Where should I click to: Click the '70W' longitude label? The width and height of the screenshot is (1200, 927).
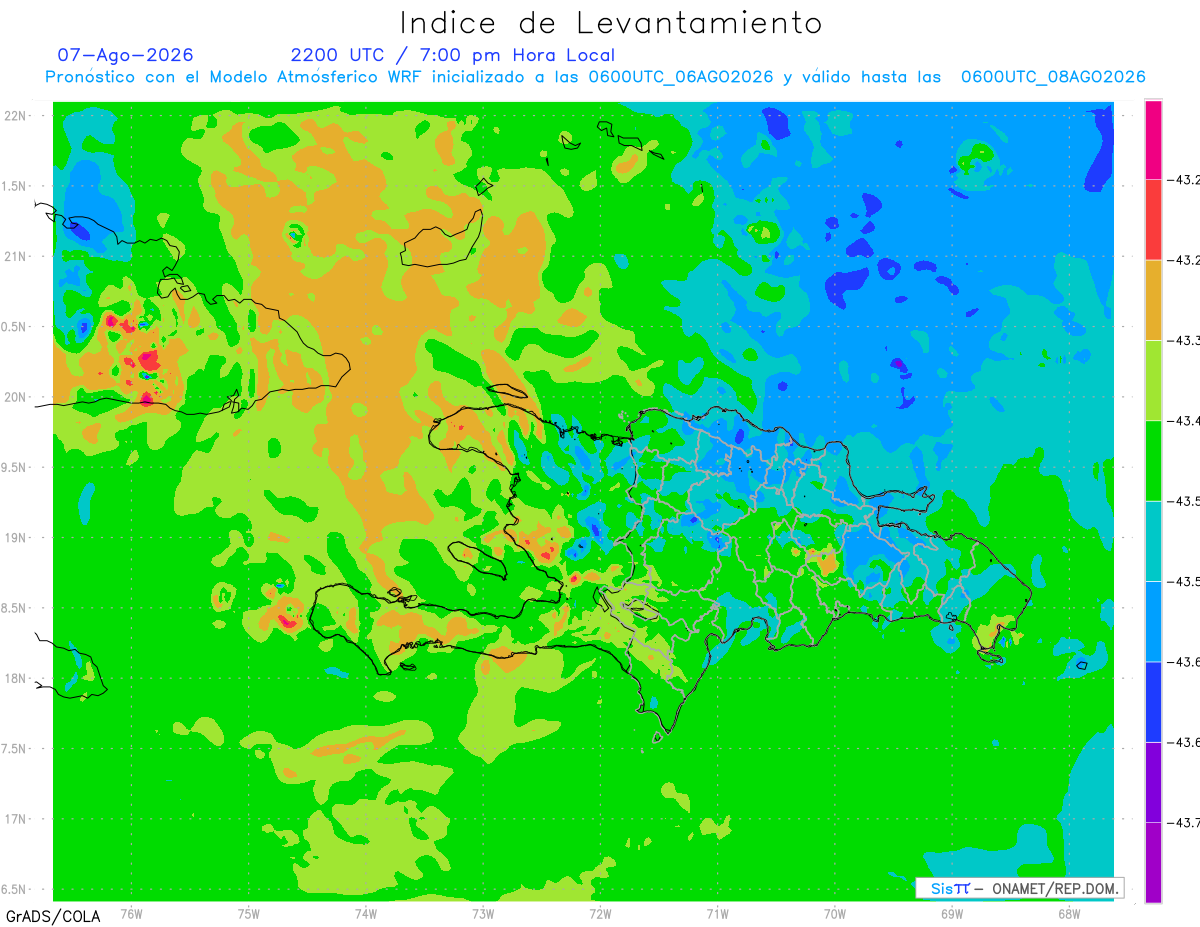(x=835, y=914)
